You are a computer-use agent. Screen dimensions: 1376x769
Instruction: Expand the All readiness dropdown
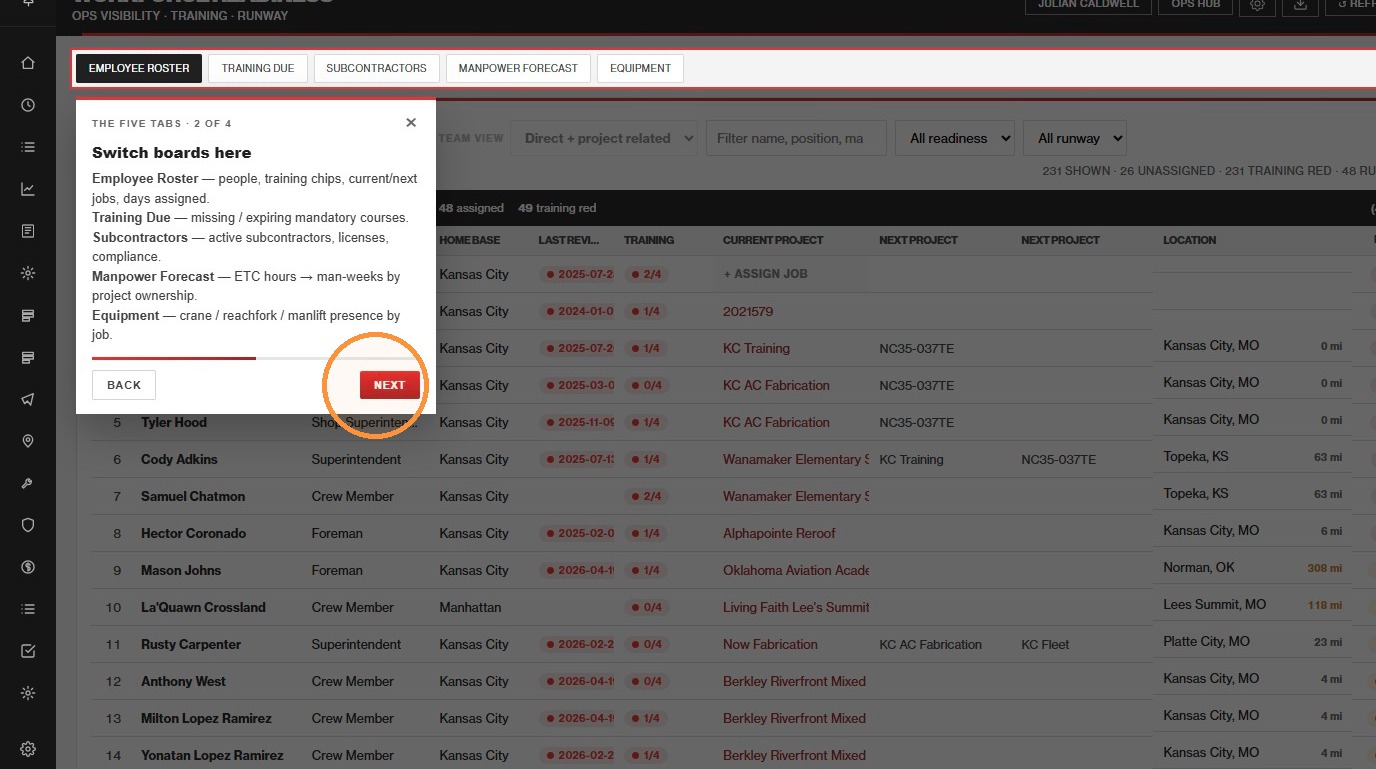pos(955,138)
